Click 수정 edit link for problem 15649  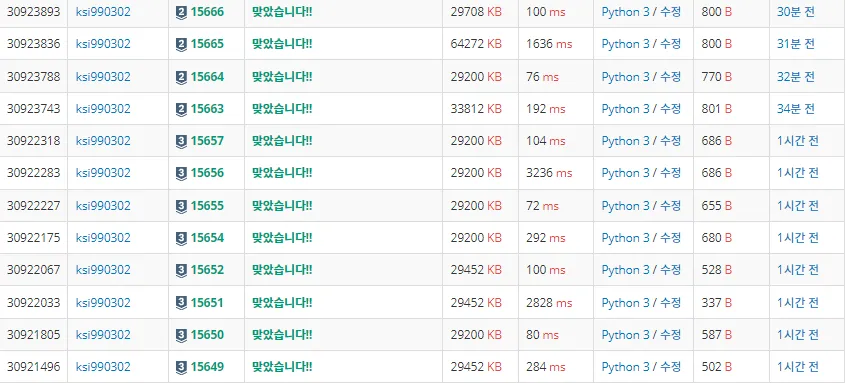671,367
